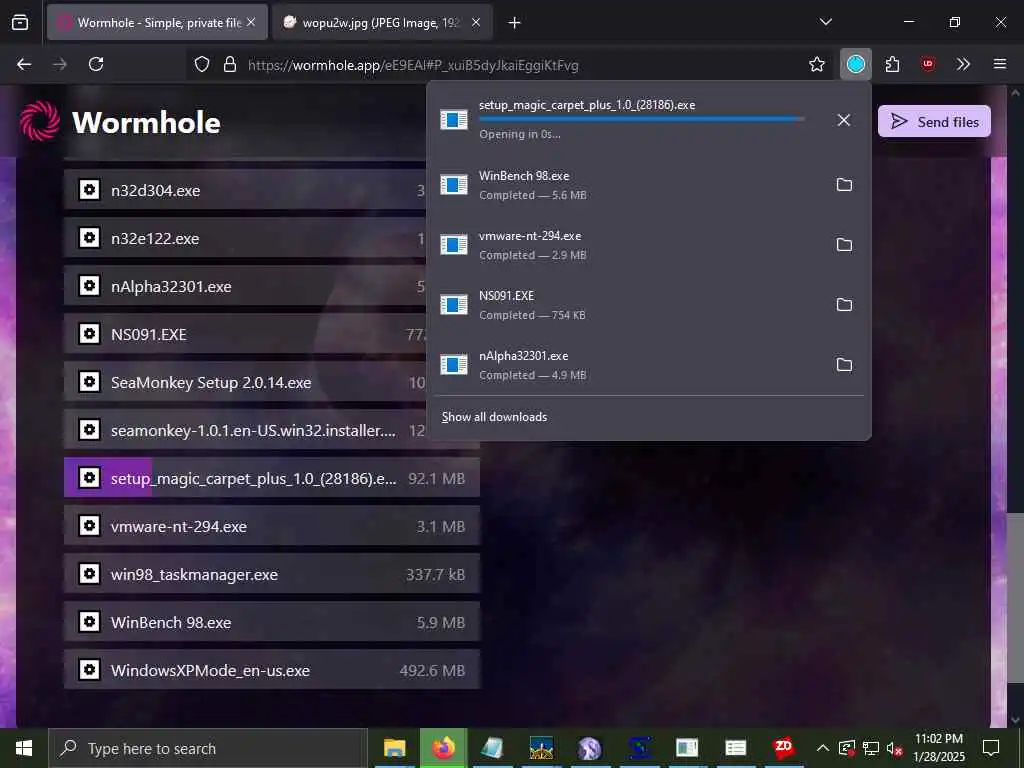Click the Send files button
Viewport: 1024px width, 768px height.
tap(934, 121)
